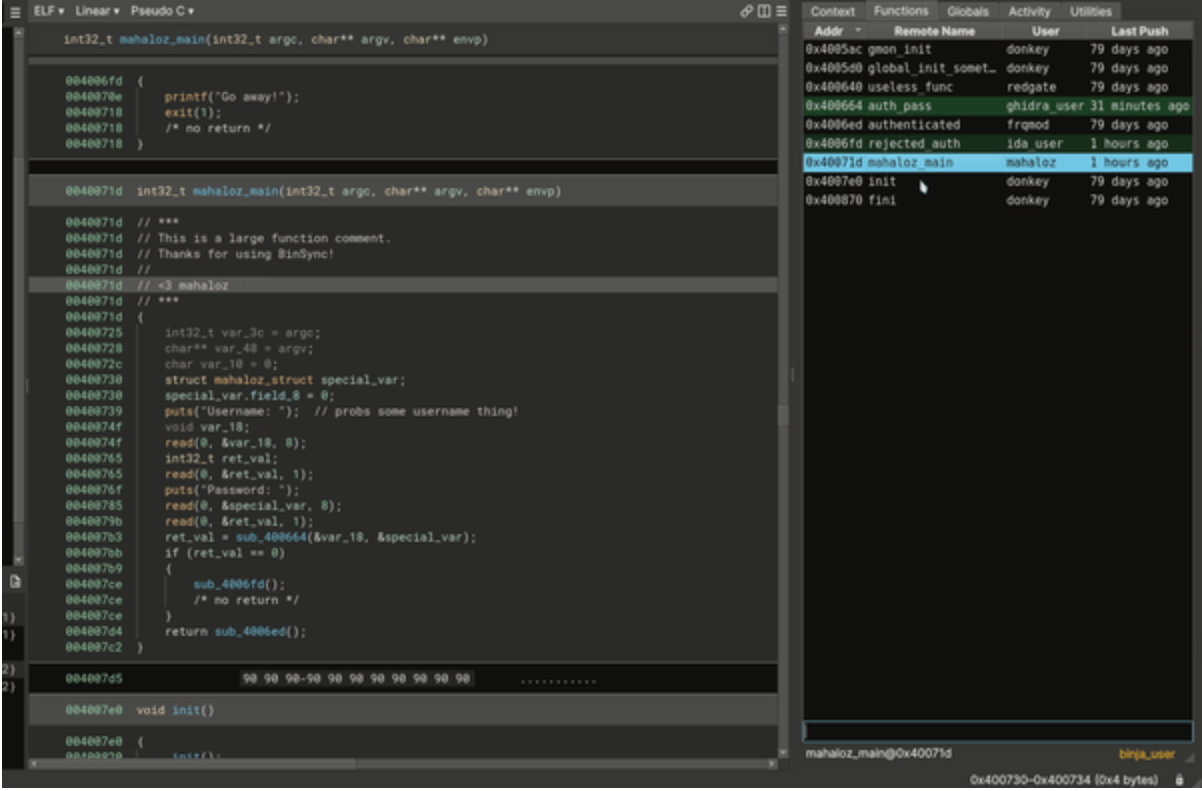Switch to the Activity tab
Screen dimensions: 1202x791
tap(1029, 11)
